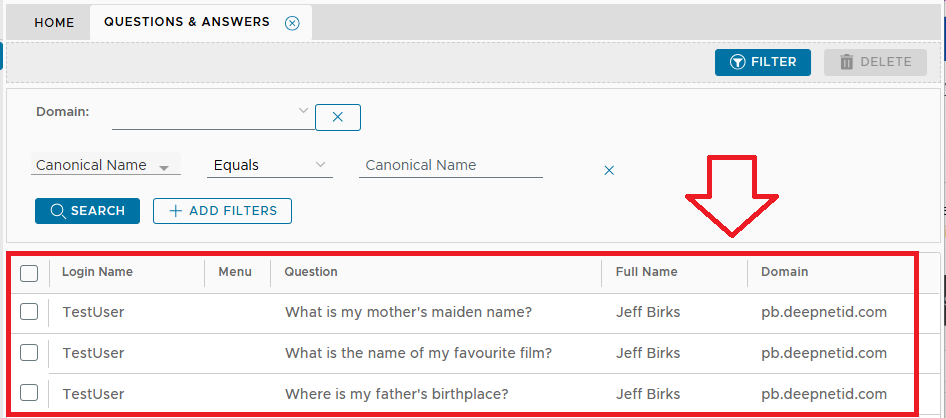This screenshot has width=946, height=418.
Task: Click the funnel icon on Filter button
Action: coord(737,62)
